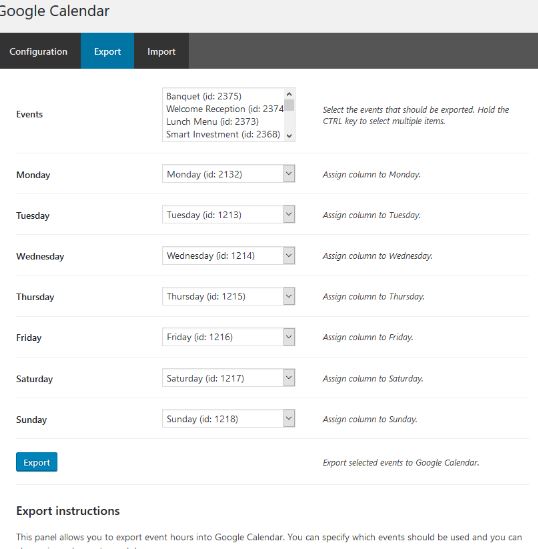Open the Friday column dropdown
This screenshot has height=549, width=538.
click(x=229, y=337)
